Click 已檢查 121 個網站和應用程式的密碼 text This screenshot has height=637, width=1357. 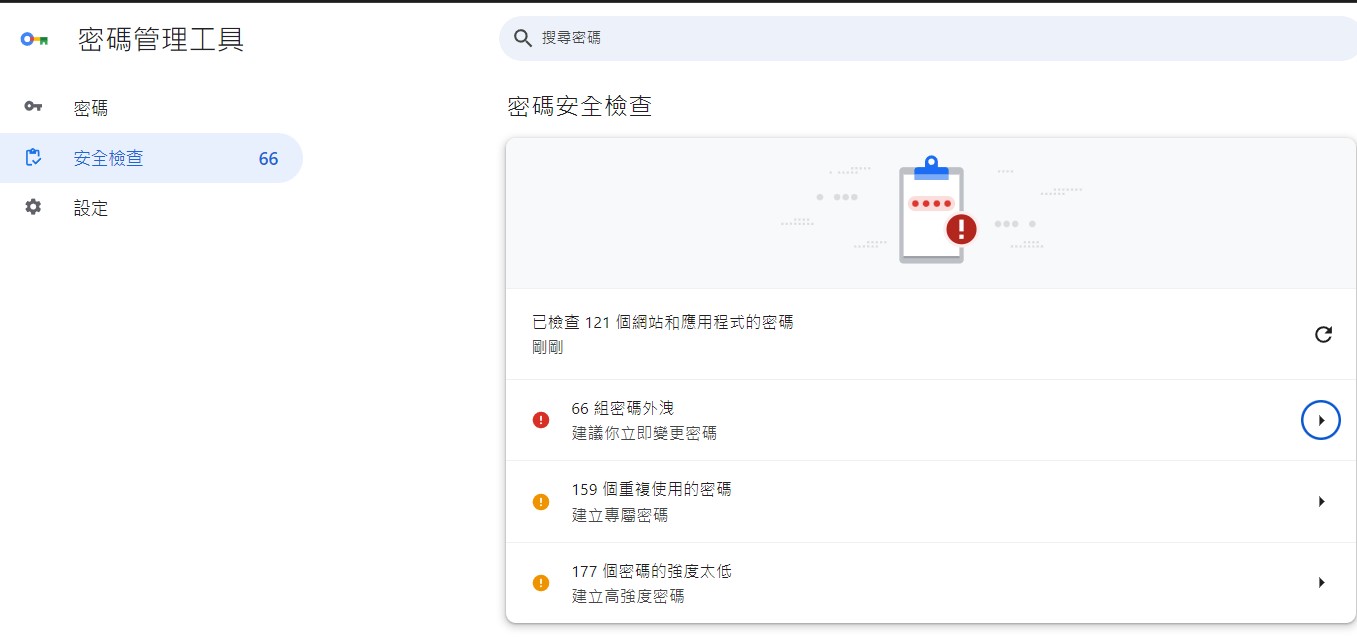[x=663, y=322]
